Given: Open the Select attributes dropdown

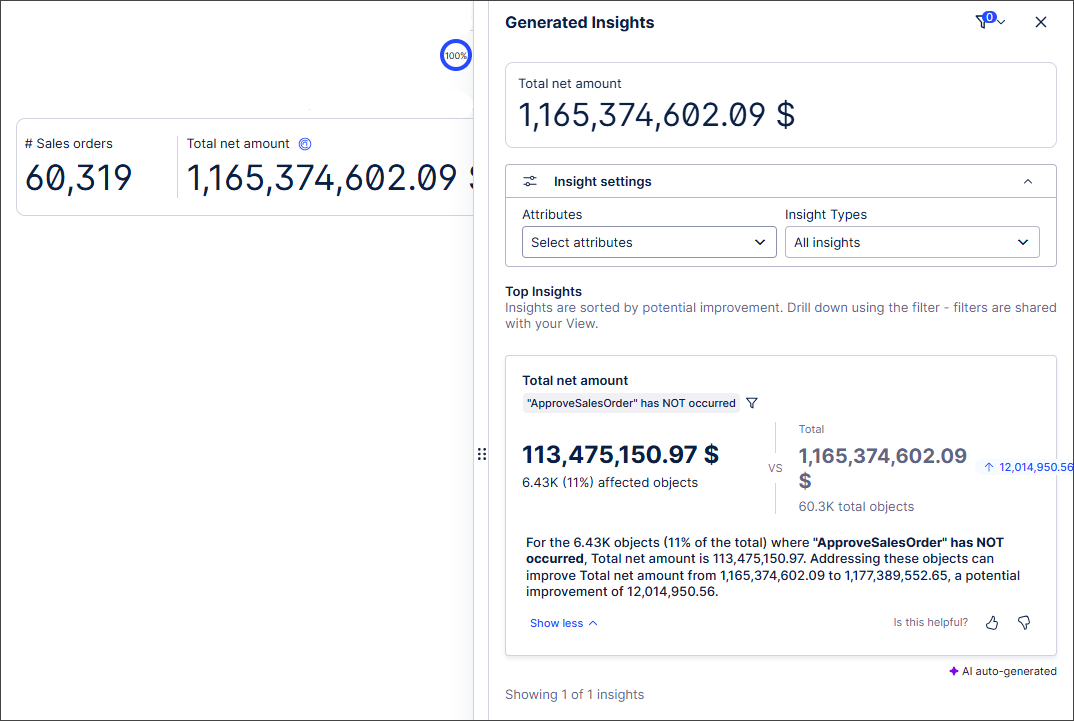Looking at the screenshot, I should pyautogui.click(x=649, y=242).
